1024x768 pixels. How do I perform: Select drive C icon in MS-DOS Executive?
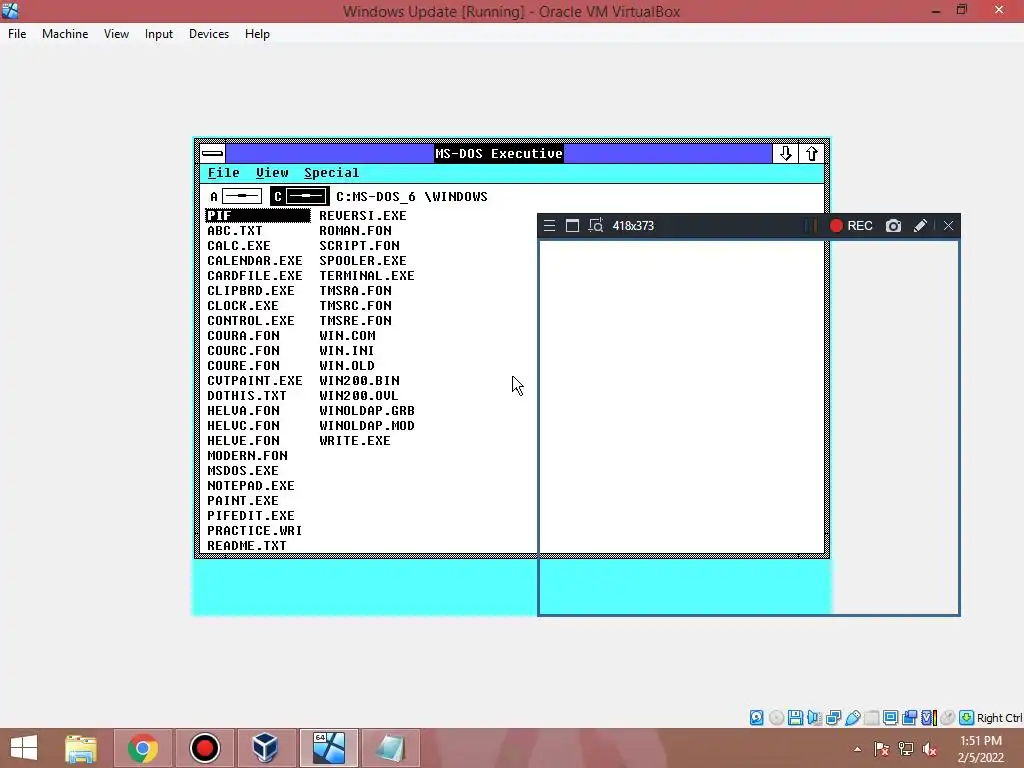300,196
